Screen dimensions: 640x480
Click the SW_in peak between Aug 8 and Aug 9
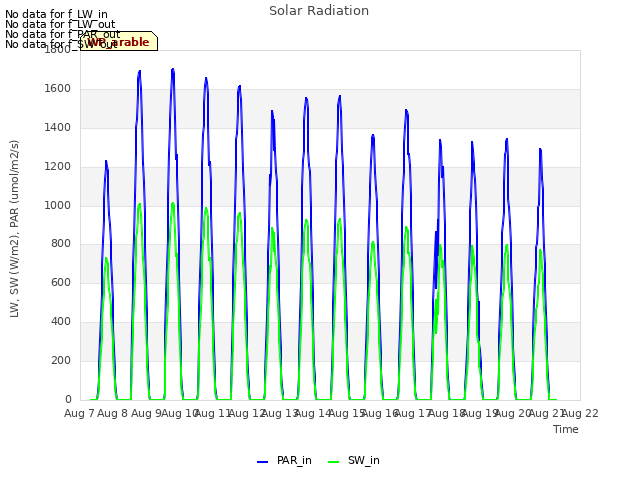point(140,204)
